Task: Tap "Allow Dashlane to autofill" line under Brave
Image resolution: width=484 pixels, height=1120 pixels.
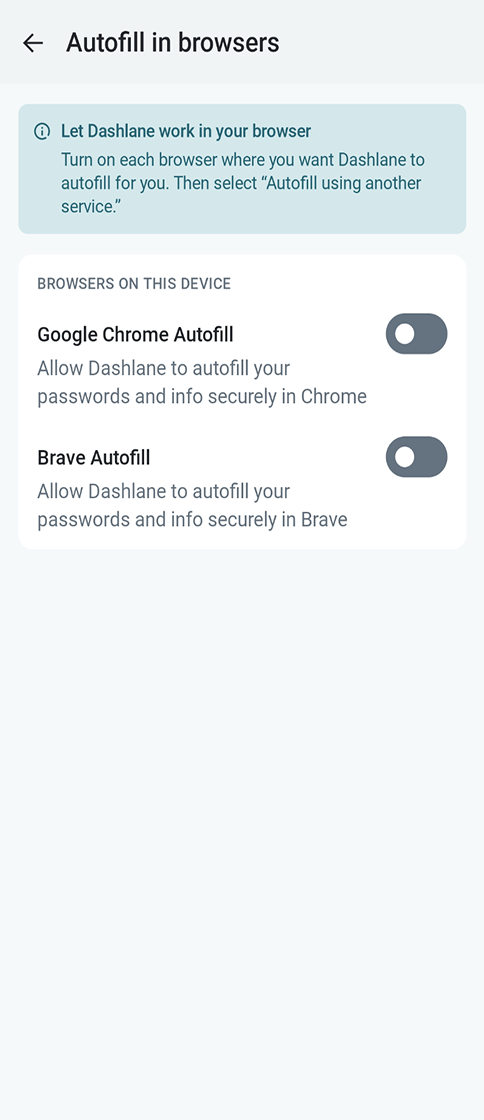Action: [x=163, y=492]
